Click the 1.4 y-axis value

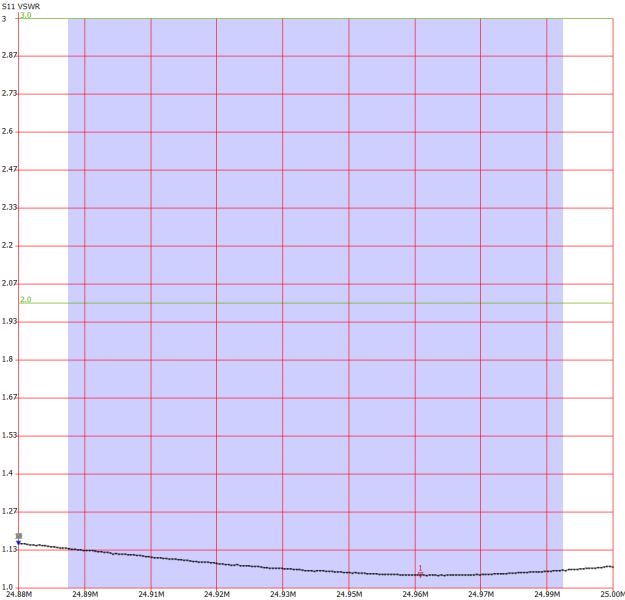tap(7, 473)
